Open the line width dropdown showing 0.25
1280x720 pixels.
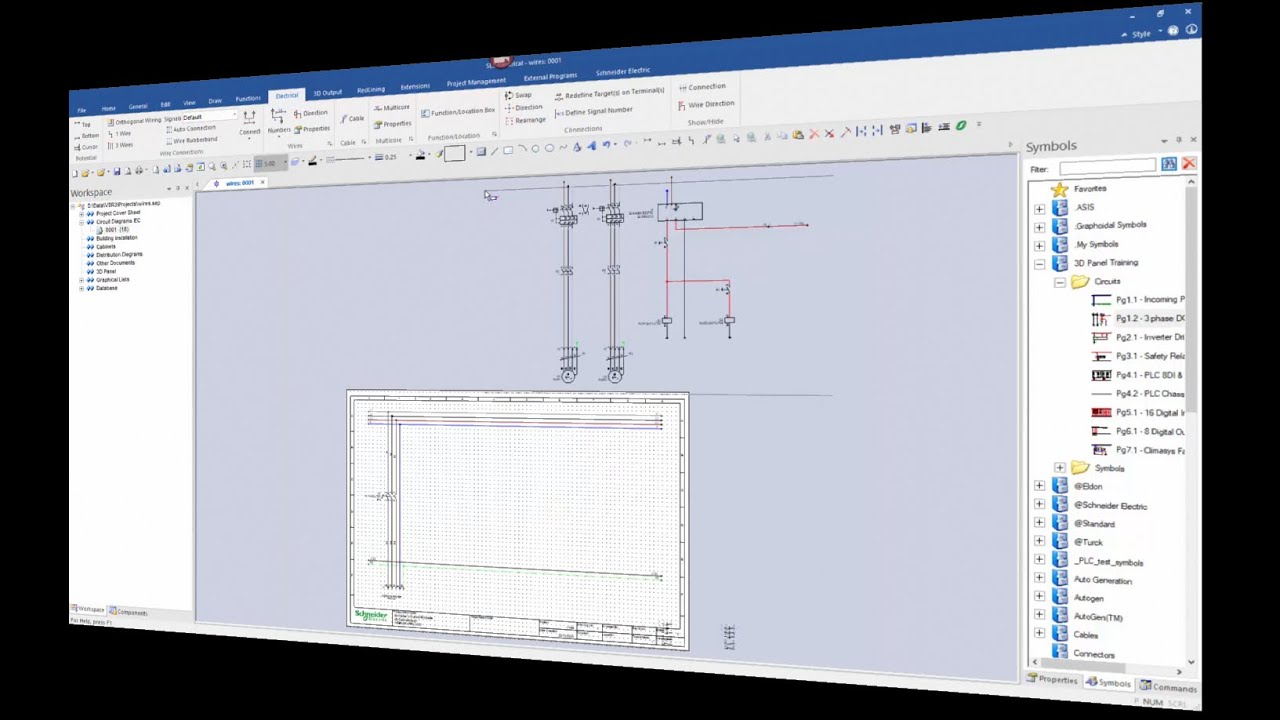click(393, 157)
